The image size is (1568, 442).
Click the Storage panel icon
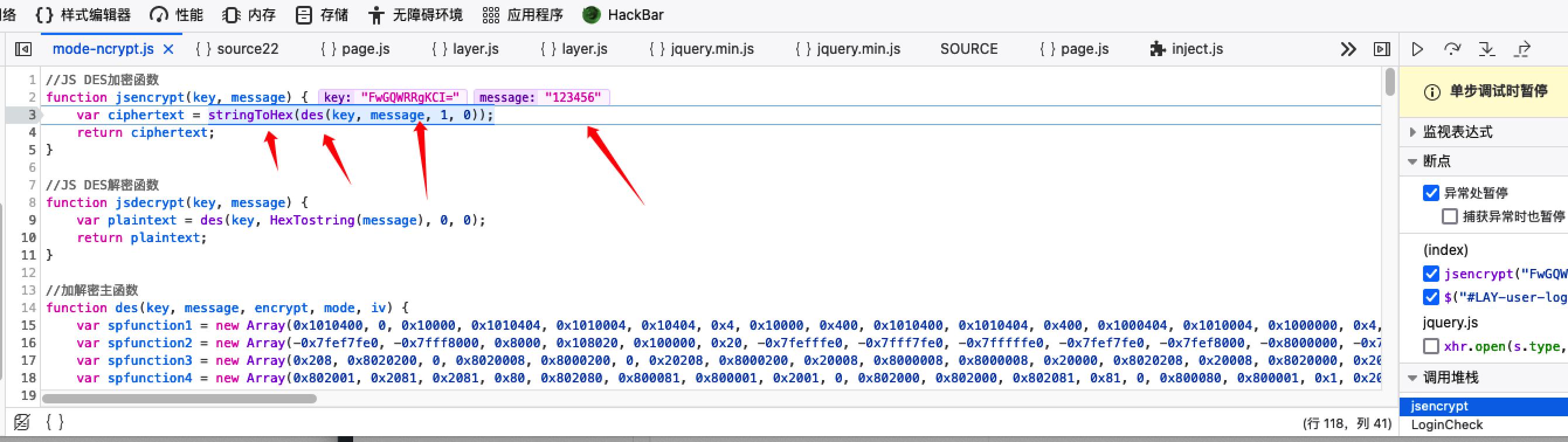tap(303, 15)
